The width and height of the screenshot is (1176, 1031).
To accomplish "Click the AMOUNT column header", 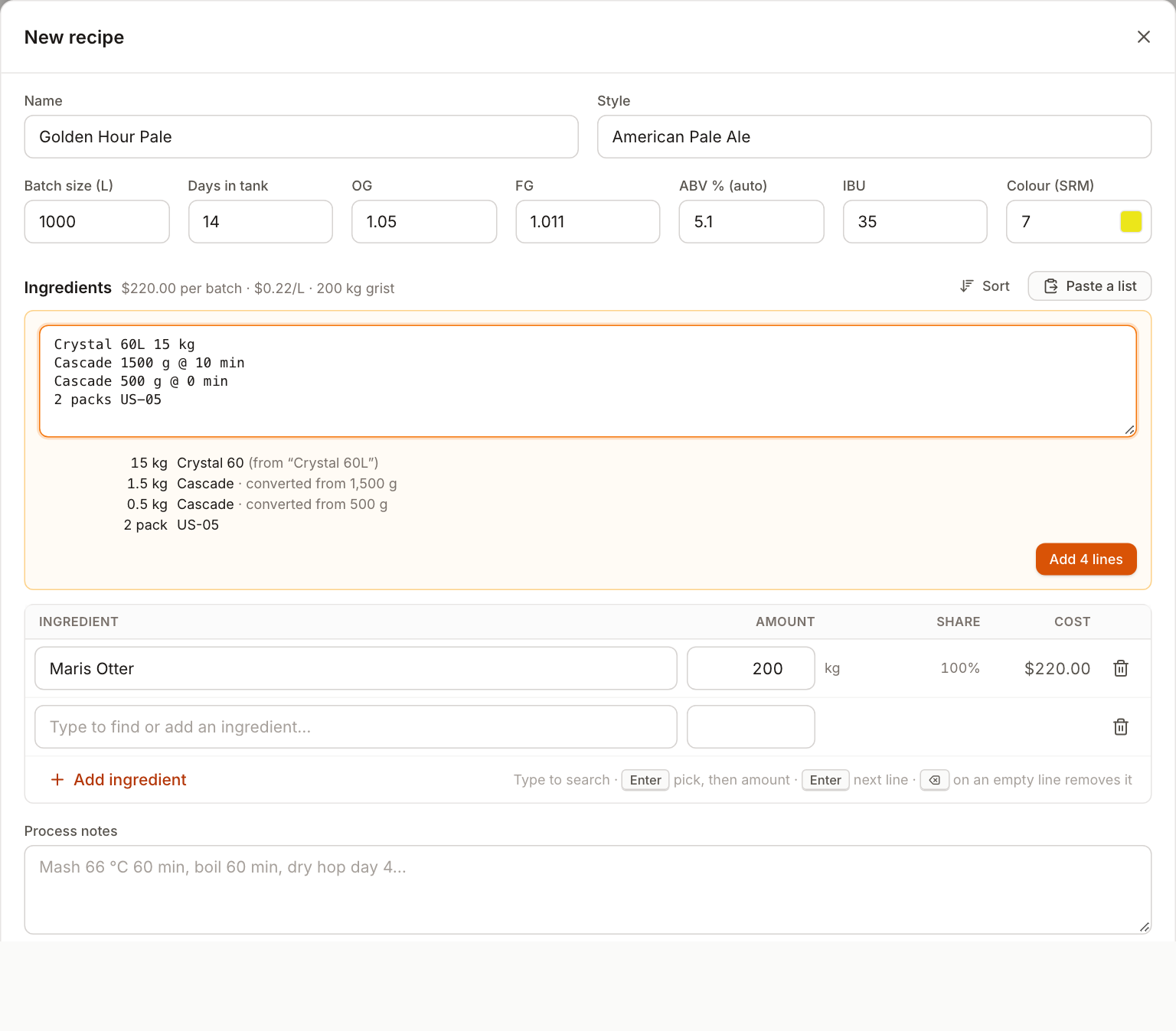I will click(785, 622).
